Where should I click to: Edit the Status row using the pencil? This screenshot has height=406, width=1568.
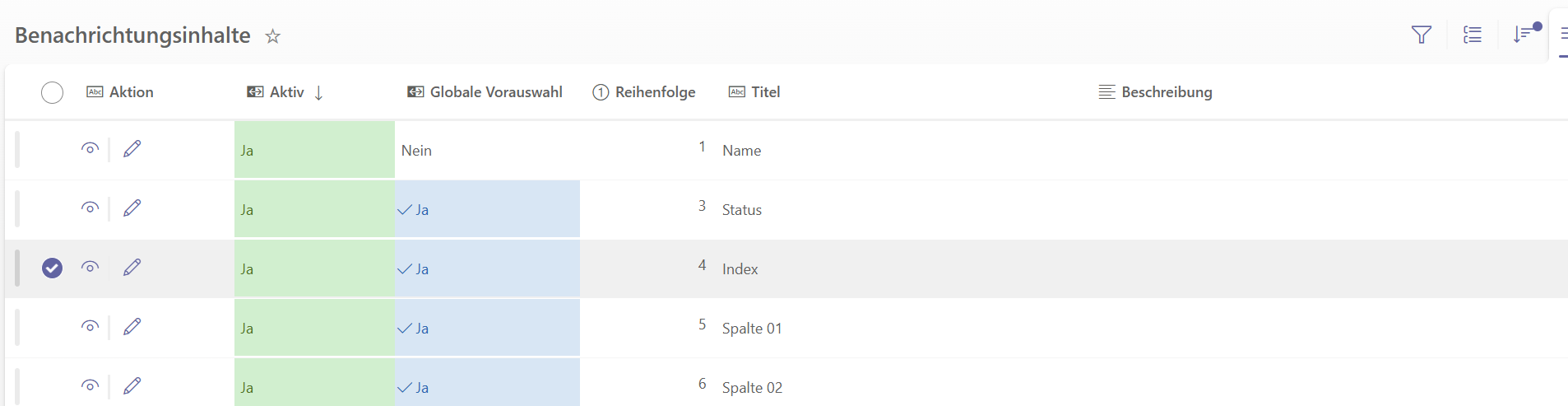(132, 208)
